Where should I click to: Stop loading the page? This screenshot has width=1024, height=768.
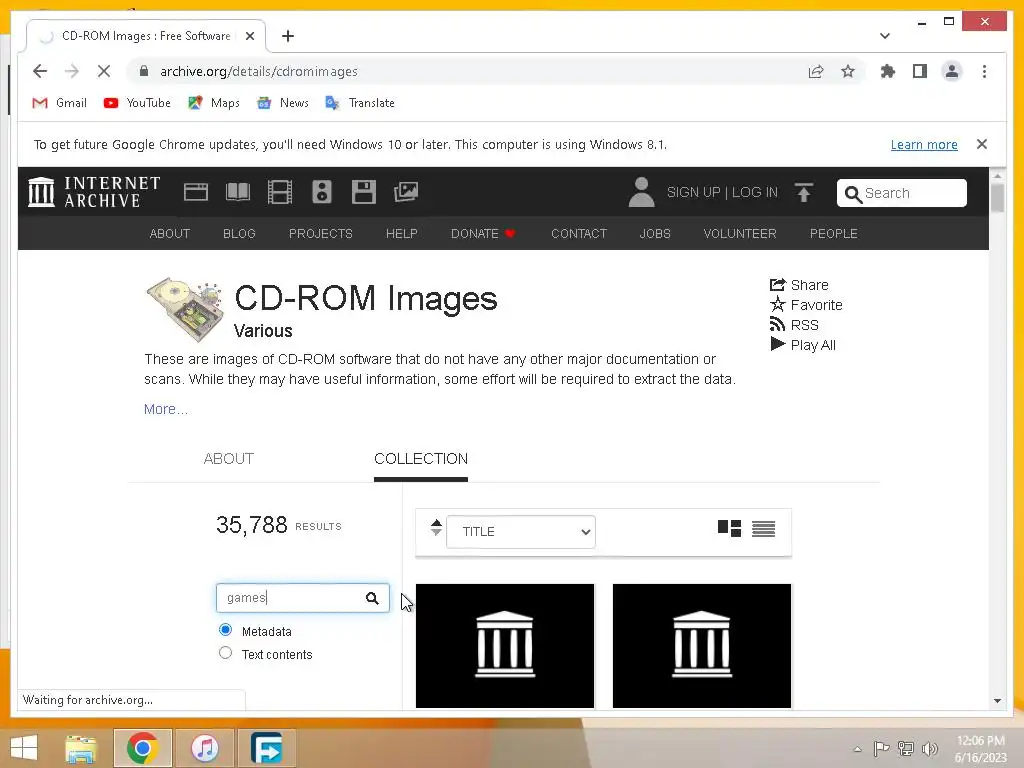click(x=104, y=71)
